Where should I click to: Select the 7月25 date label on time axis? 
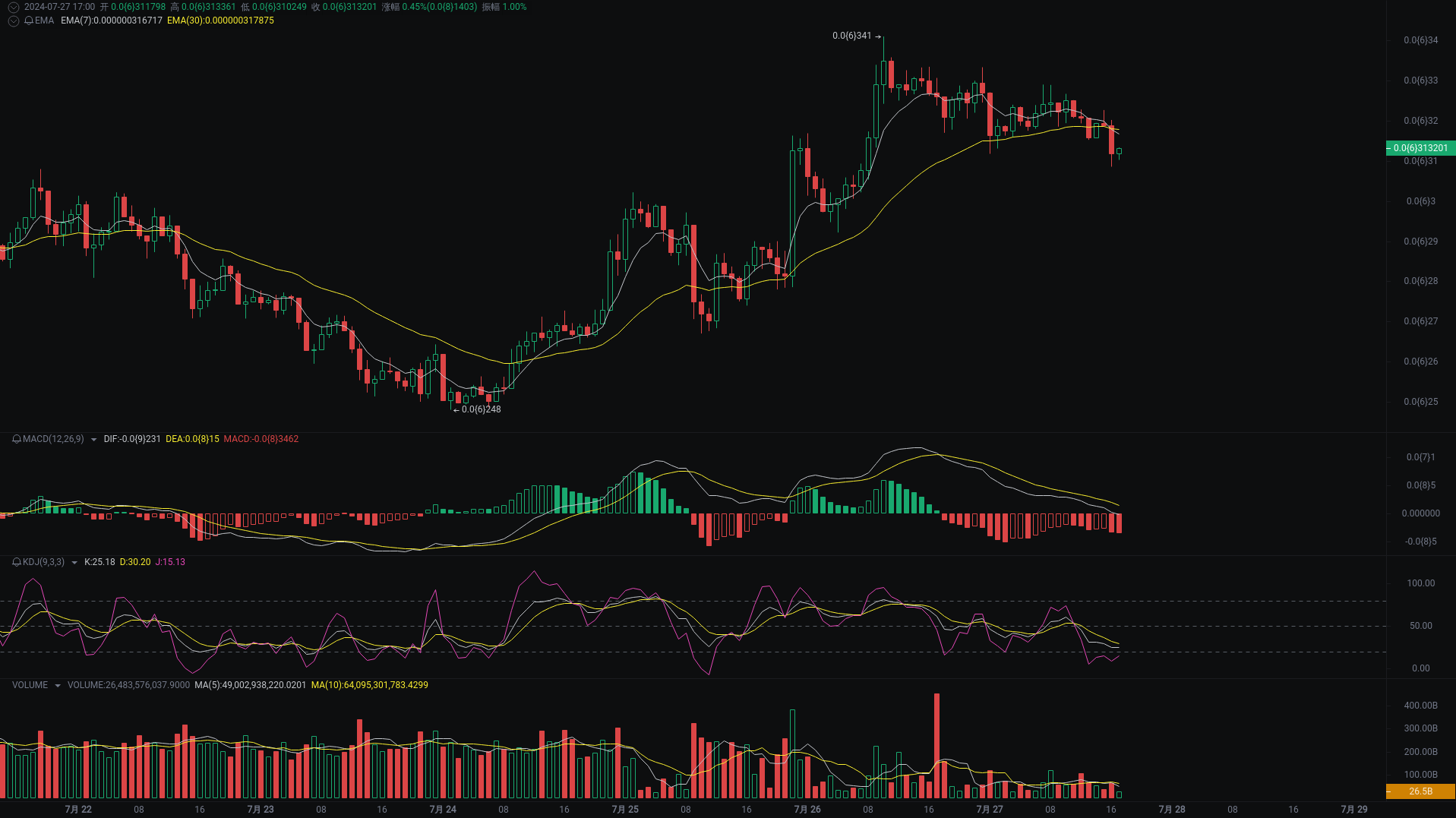(x=625, y=809)
